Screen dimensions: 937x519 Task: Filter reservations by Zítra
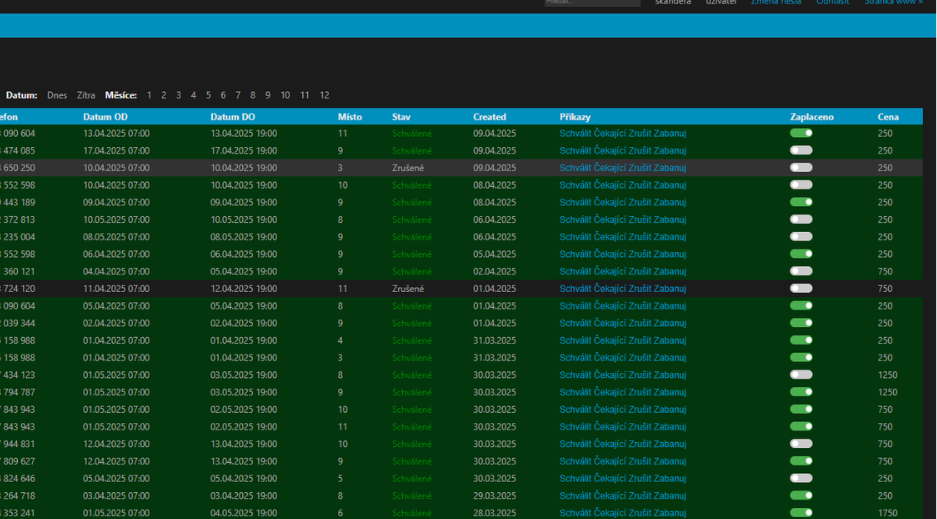point(86,96)
